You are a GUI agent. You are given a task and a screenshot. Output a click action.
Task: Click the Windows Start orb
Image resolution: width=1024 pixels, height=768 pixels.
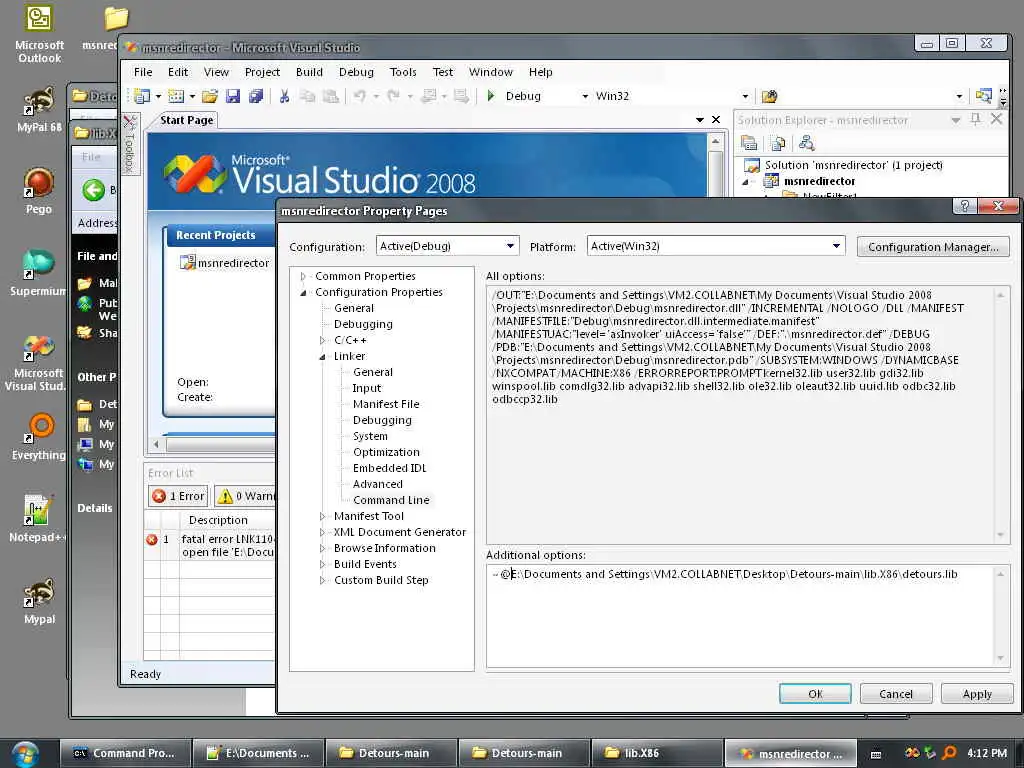(x=24, y=753)
